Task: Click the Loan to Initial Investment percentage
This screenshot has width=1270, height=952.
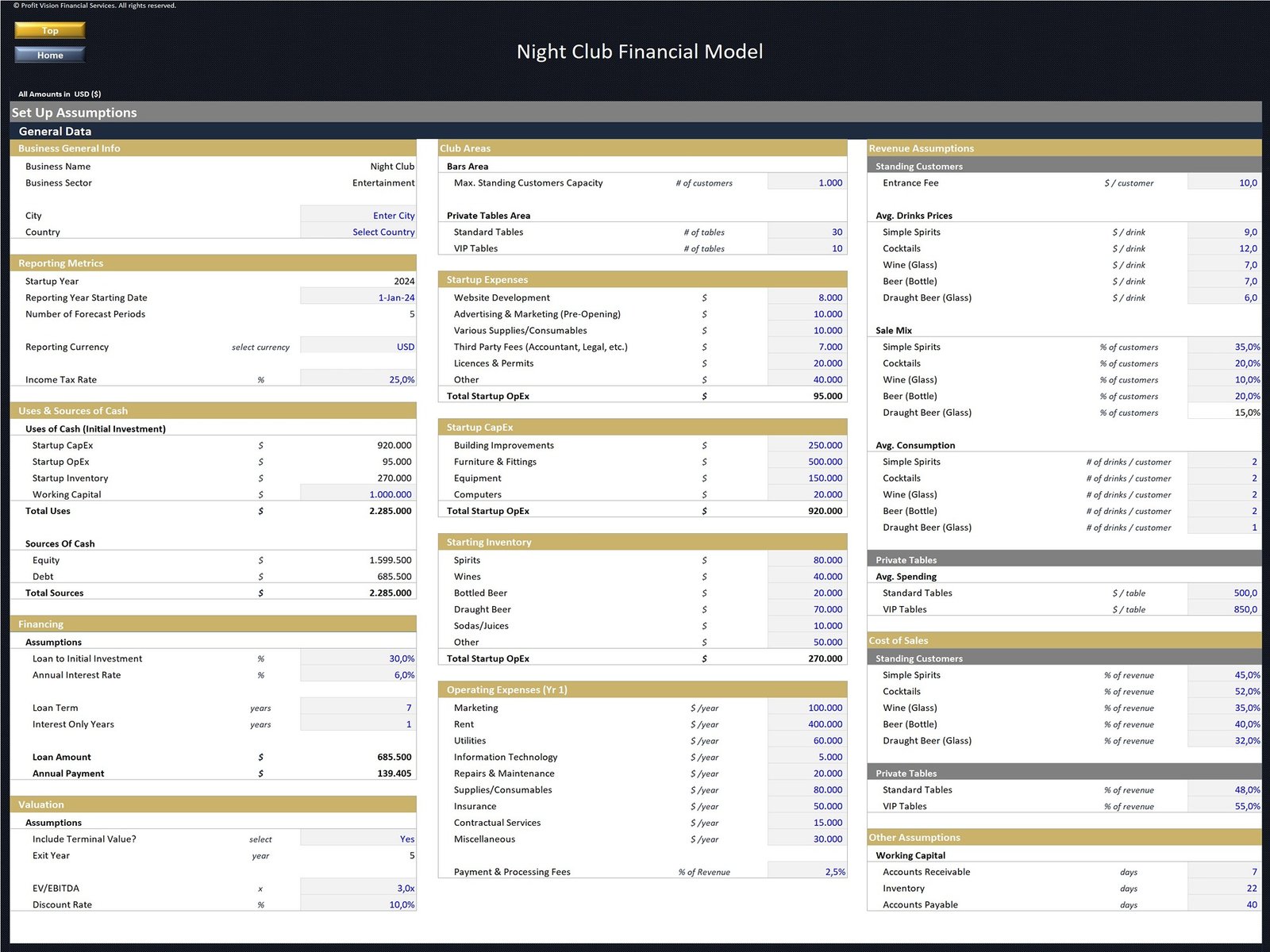Action: point(358,659)
